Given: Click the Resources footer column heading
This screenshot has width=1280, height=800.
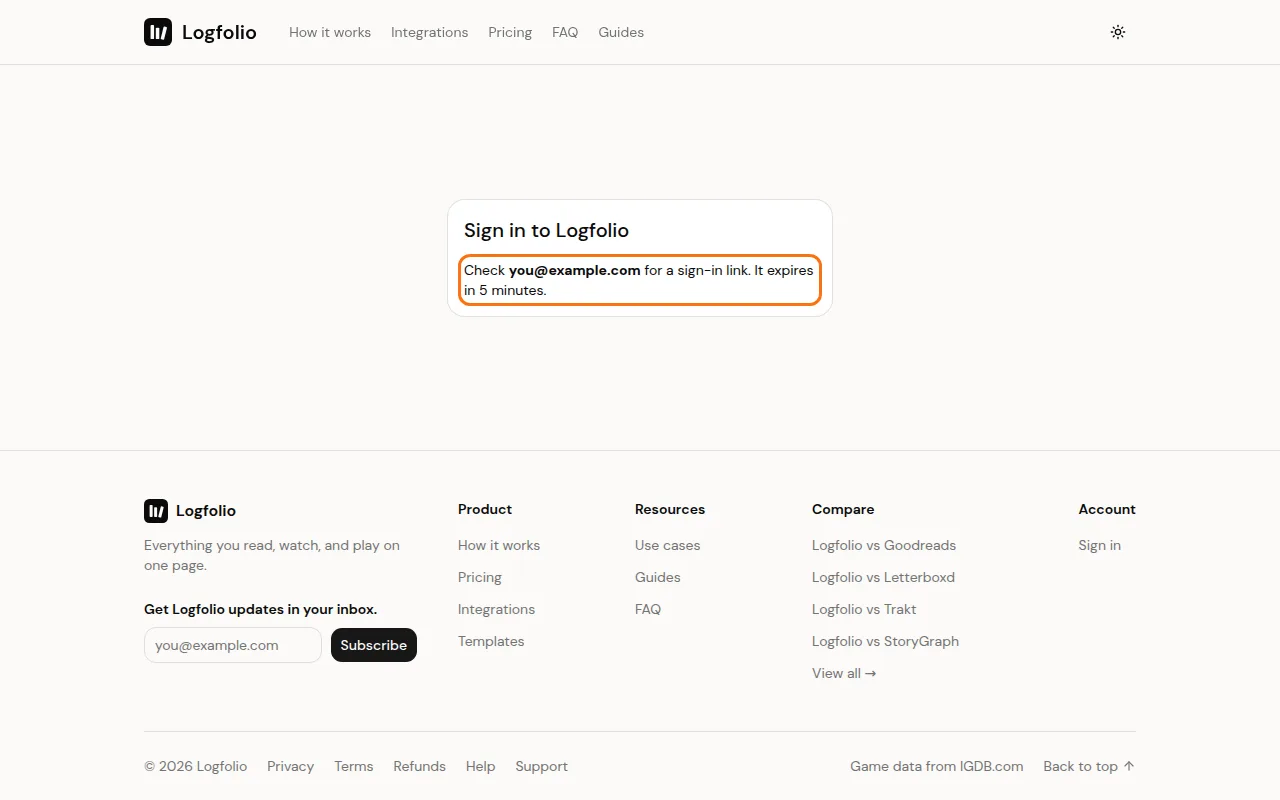Looking at the screenshot, I should [670, 509].
